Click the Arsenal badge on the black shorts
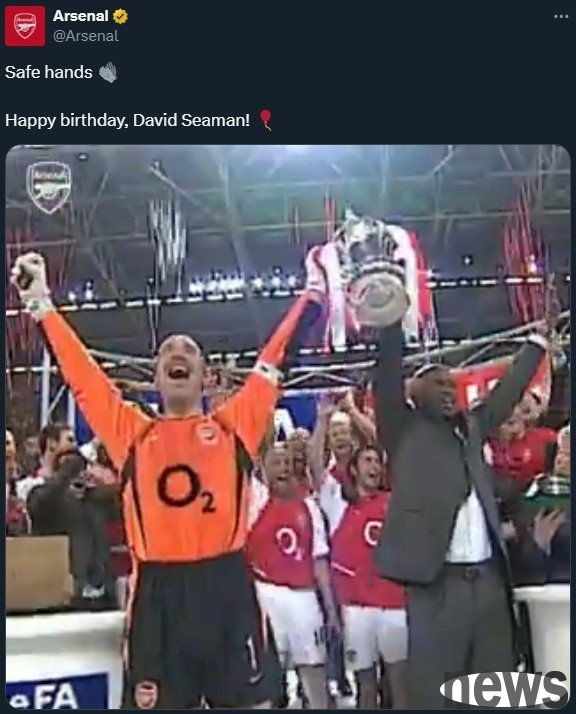This screenshot has height=714, width=576. click(x=146, y=694)
